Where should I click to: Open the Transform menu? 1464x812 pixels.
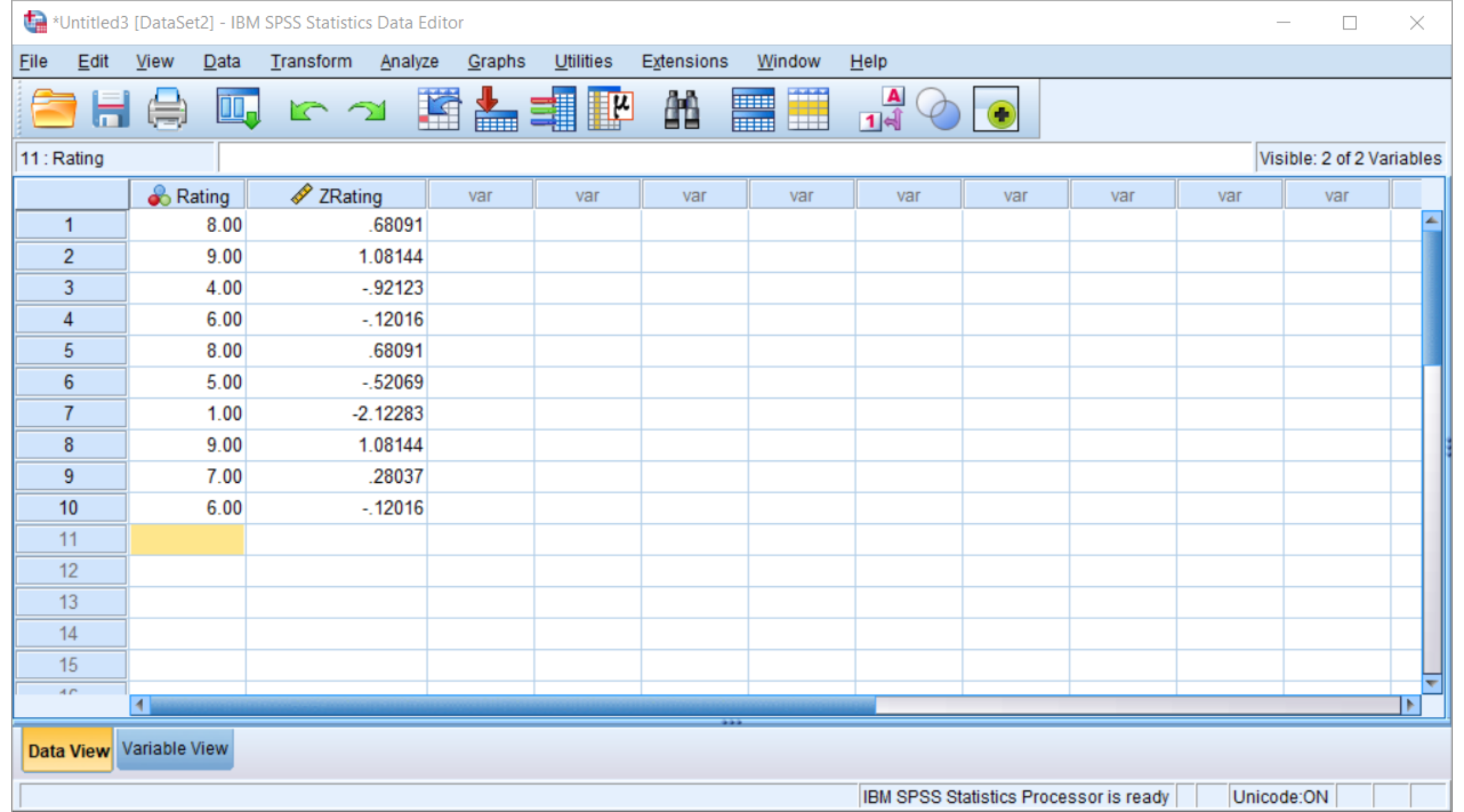[310, 62]
